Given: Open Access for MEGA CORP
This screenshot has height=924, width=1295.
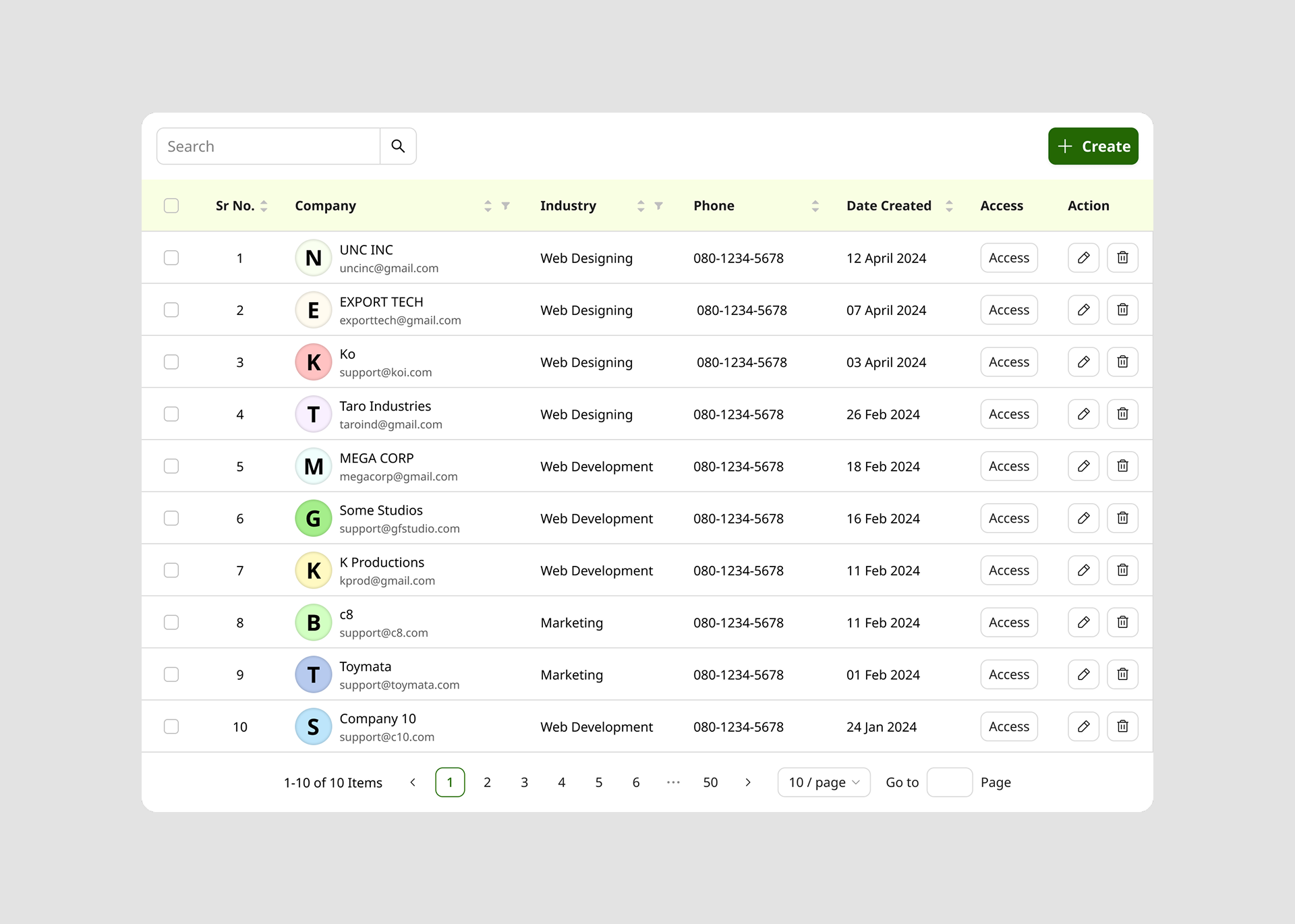Looking at the screenshot, I should tap(1008, 466).
